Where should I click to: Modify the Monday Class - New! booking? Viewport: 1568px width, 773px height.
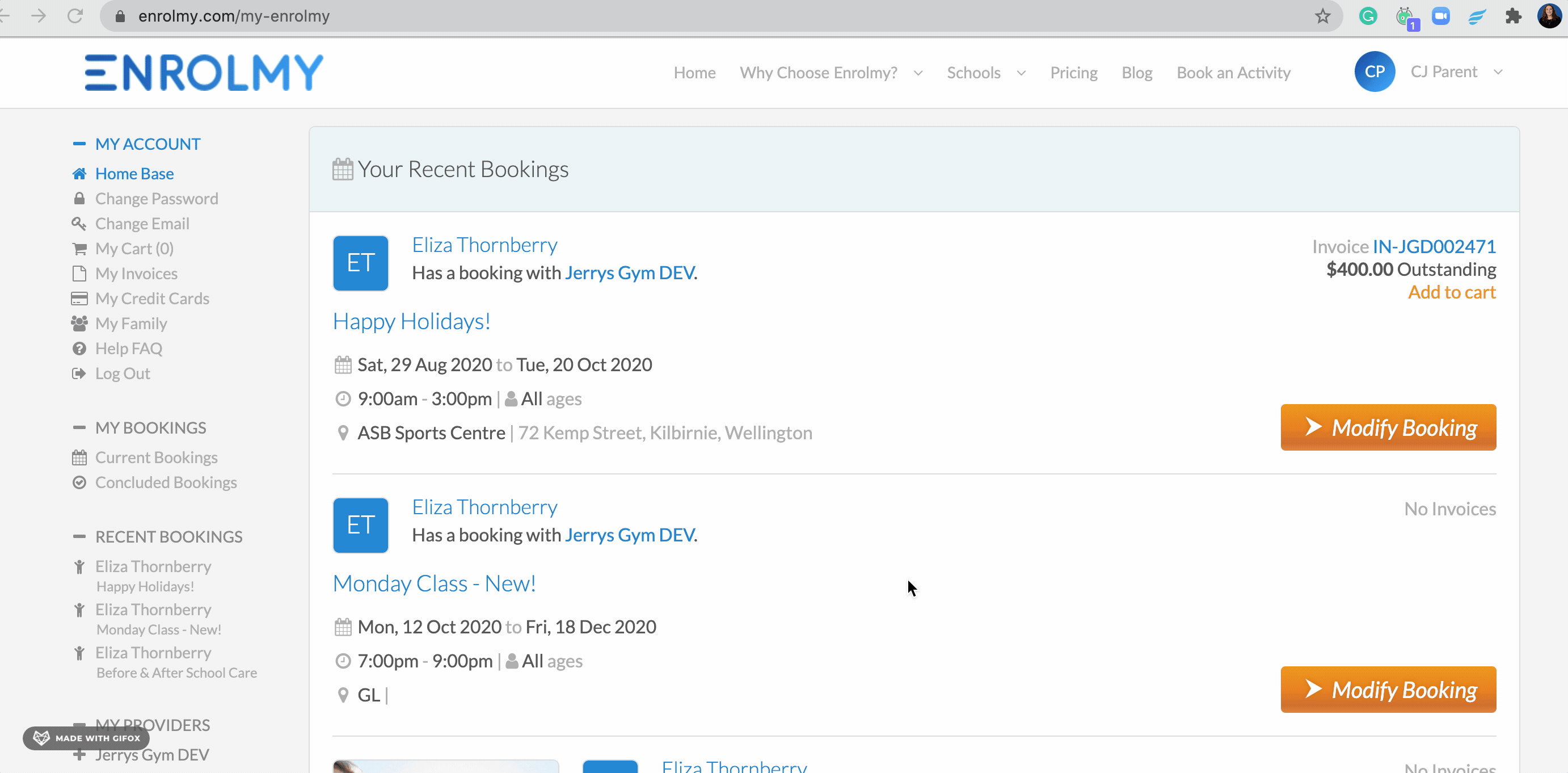(1388, 690)
